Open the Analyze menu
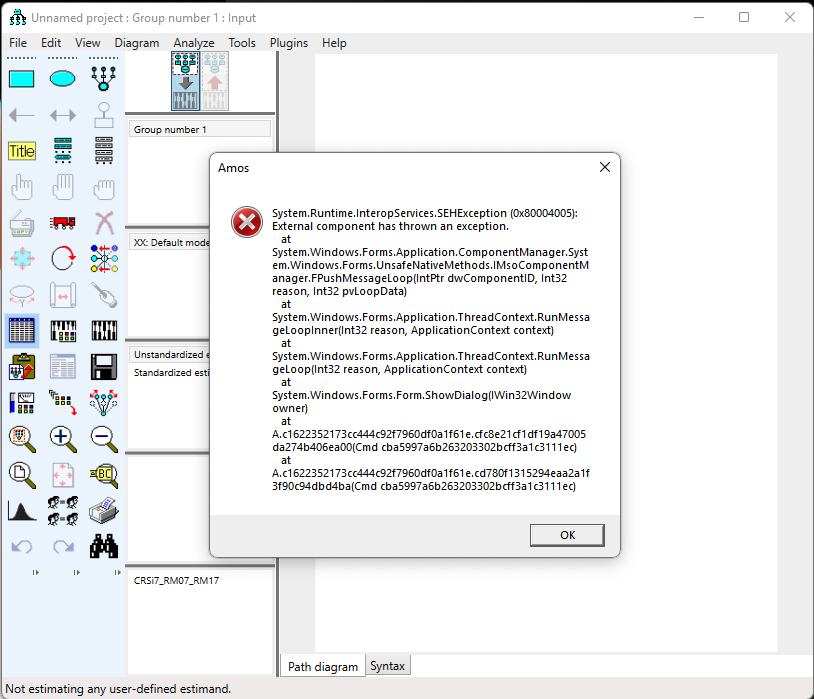Screen dimensions: 814x699 coord(193,43)
